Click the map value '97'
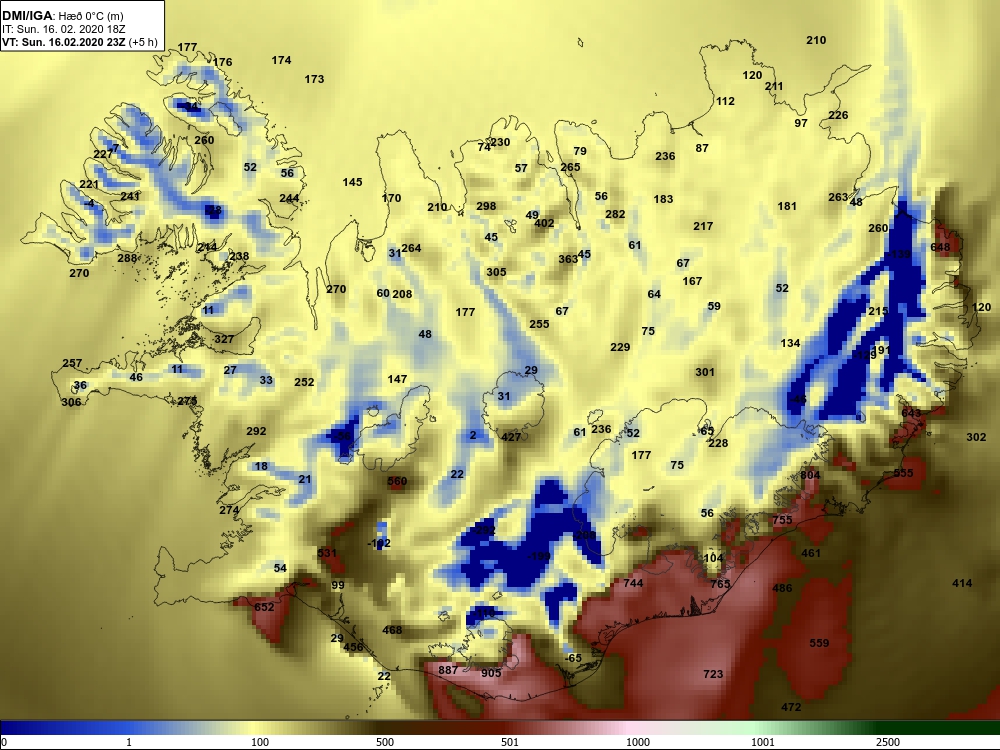This screenshot has width=1000, height=750. [801, 124]
